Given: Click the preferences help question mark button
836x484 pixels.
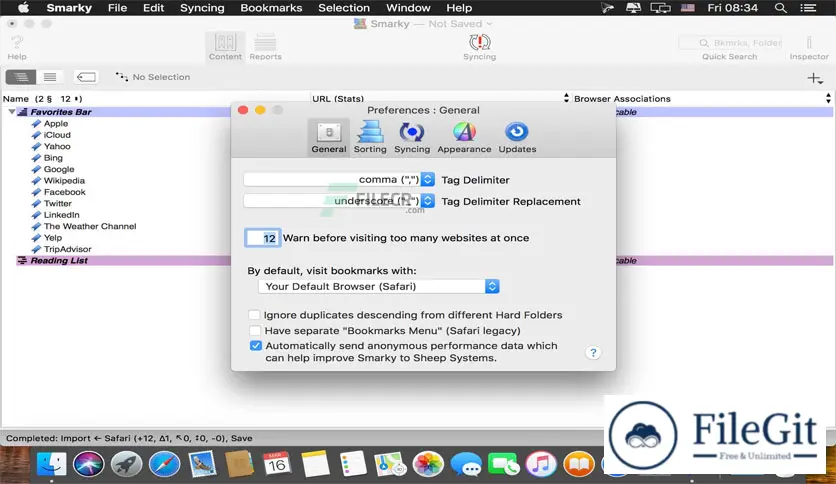Looking at the screenshot, I should [x=593, y=352].
